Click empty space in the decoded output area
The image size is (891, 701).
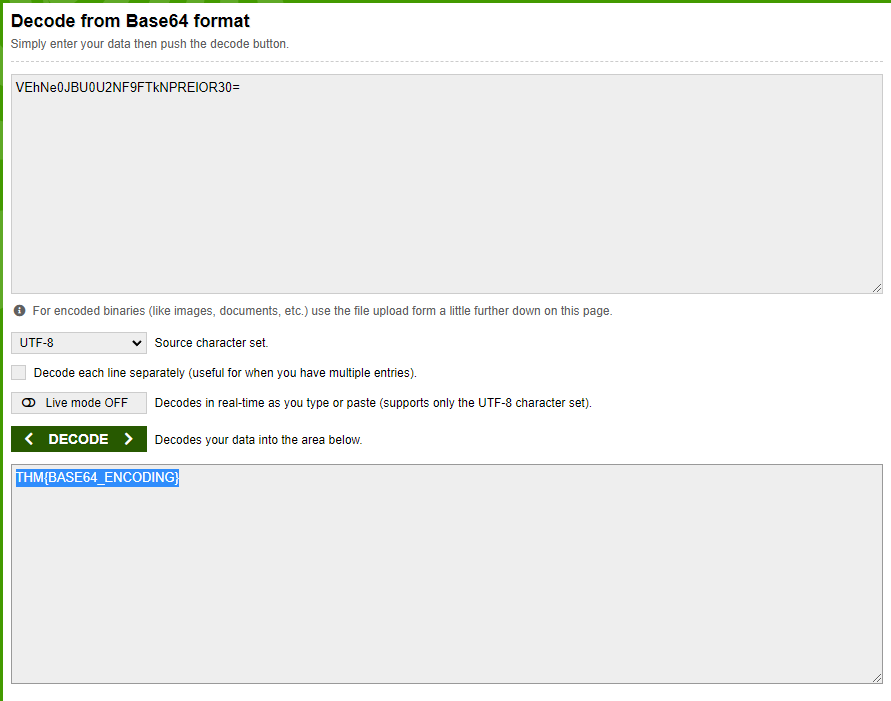tap(446, 590)
